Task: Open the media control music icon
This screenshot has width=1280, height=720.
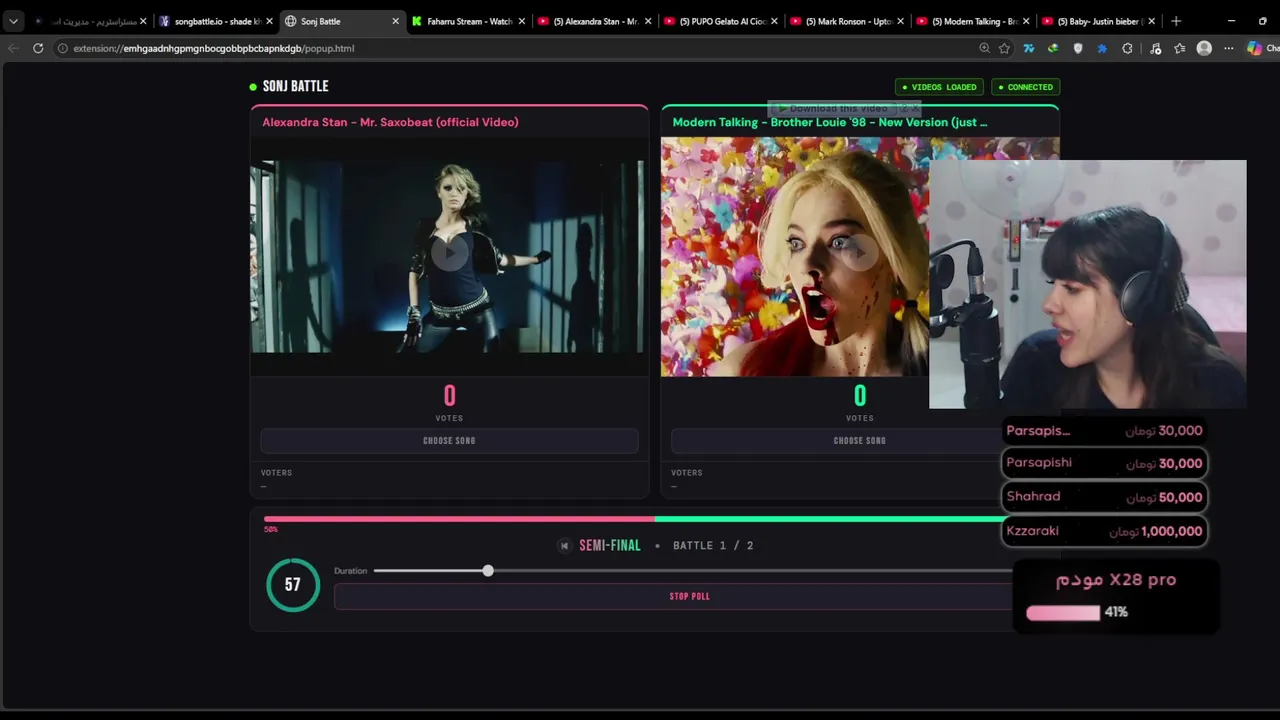Action: tap(1156, 48)
